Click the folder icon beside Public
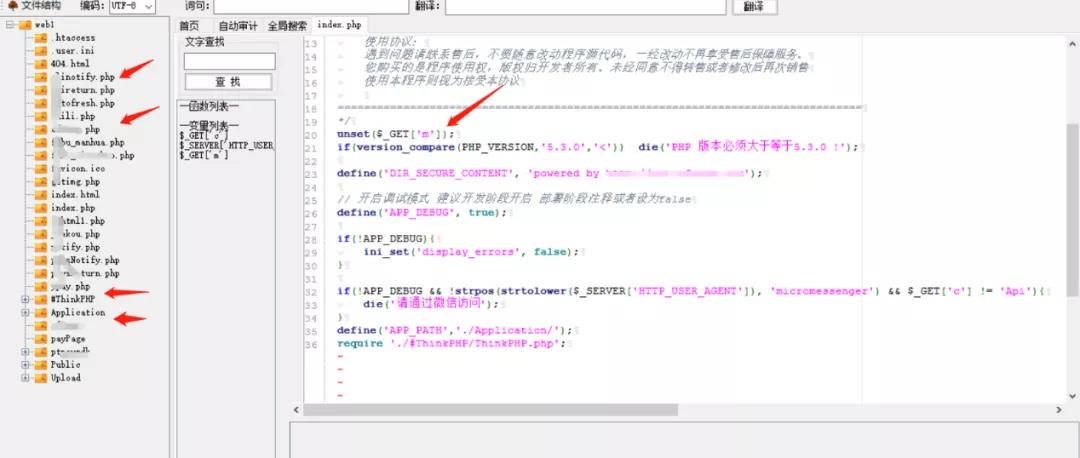The height and width of the screenshot is (458, 1080). [41, 365]
